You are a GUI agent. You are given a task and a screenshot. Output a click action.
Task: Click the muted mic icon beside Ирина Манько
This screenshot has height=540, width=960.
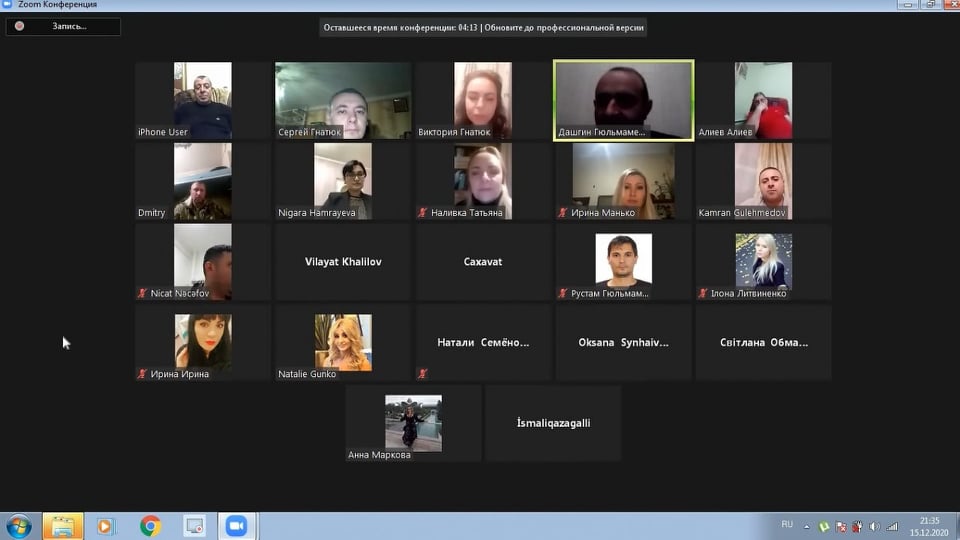click(x=564, y=213)
